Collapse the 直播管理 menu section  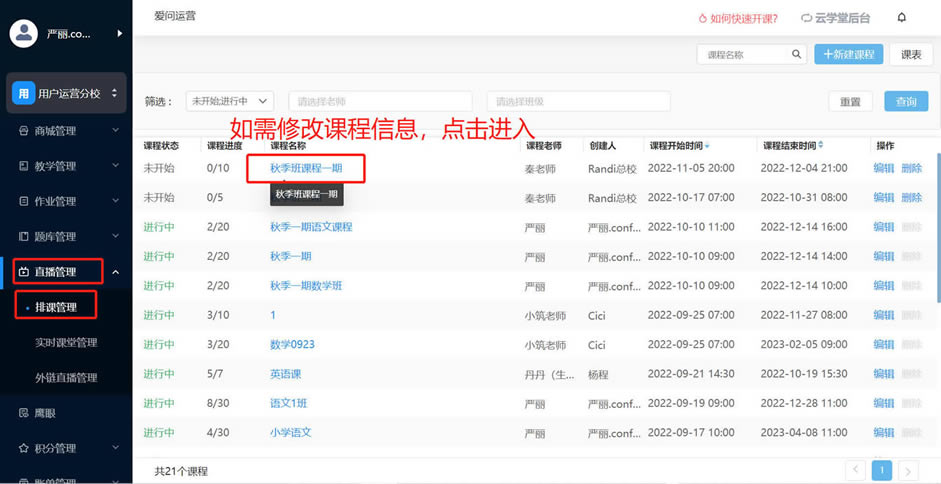(116, 272)
